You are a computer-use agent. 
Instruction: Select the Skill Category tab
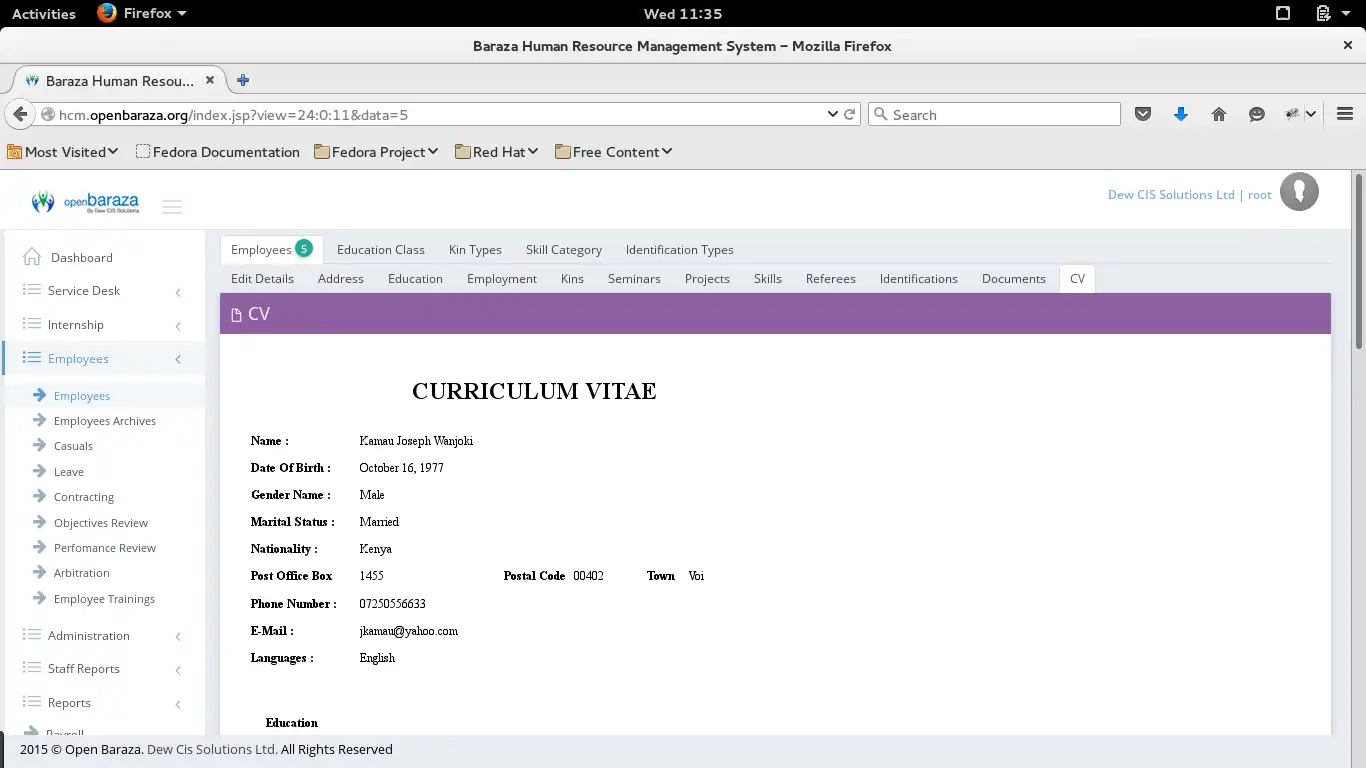(x=563, y=250)
